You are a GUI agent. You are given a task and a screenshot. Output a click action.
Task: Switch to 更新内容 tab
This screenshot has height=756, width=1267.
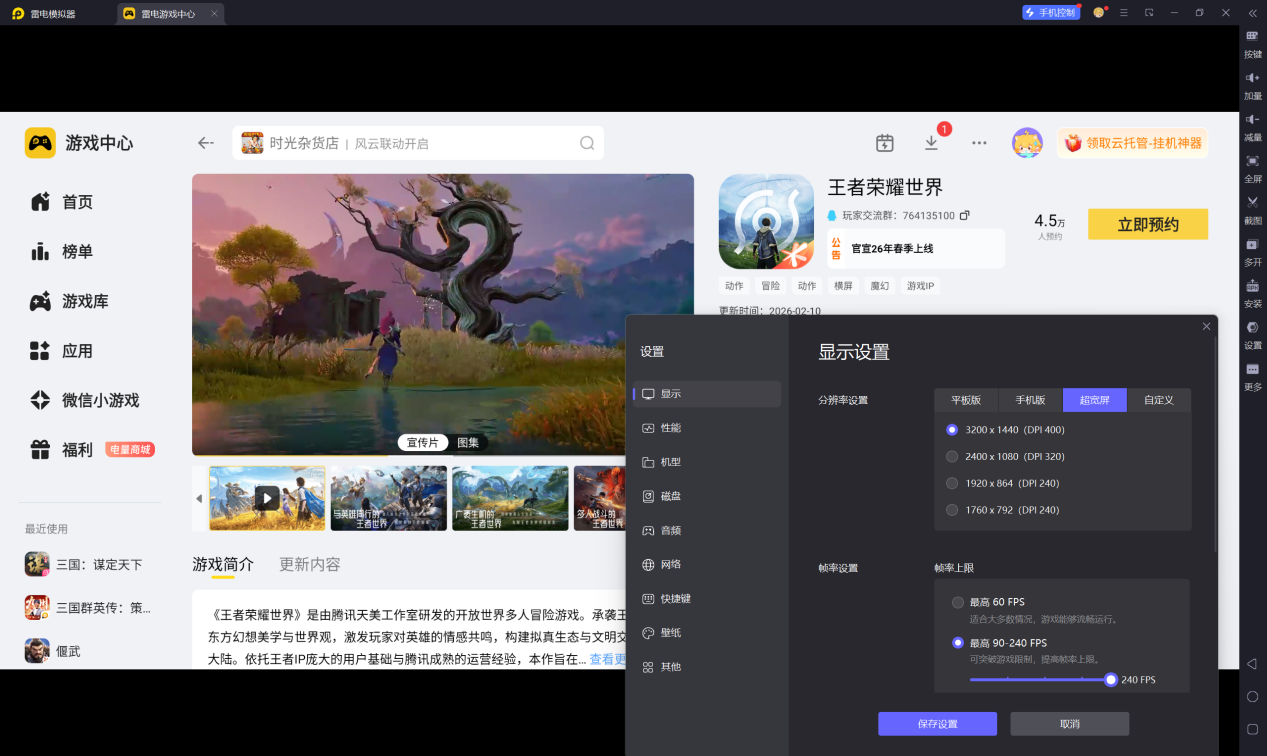pyautogui.click(x=310, y=565)
